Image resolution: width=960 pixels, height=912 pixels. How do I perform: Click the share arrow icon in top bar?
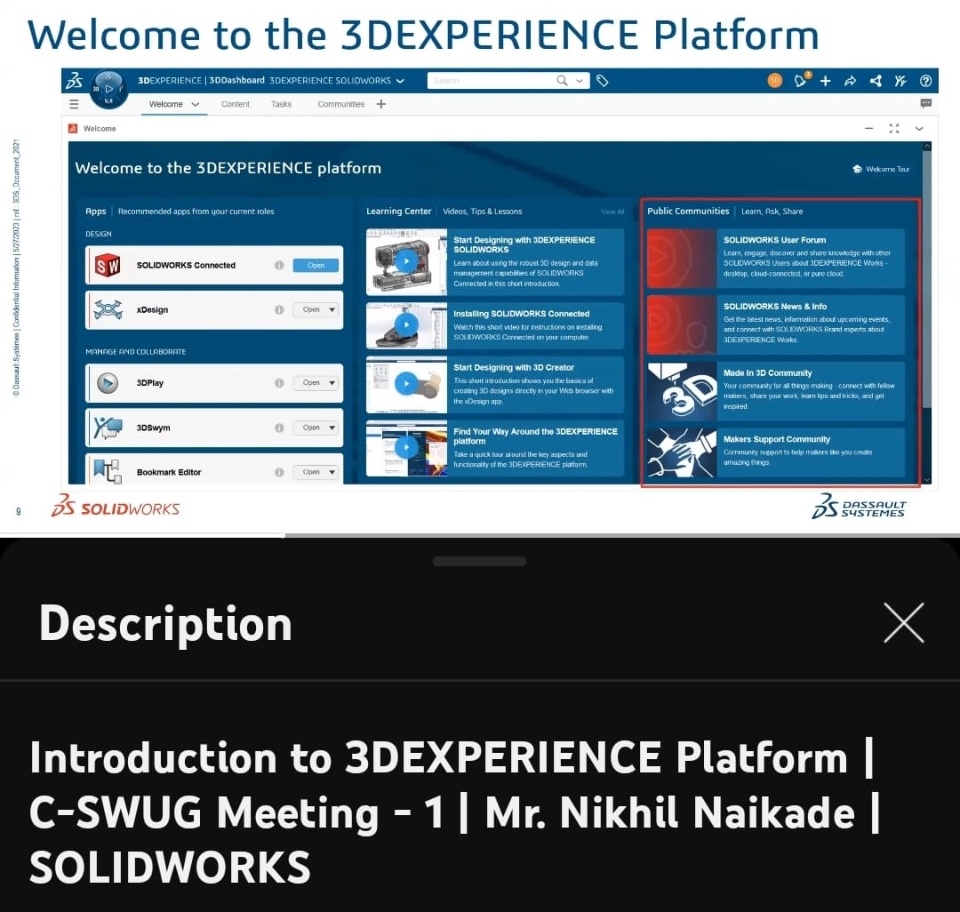850,81
